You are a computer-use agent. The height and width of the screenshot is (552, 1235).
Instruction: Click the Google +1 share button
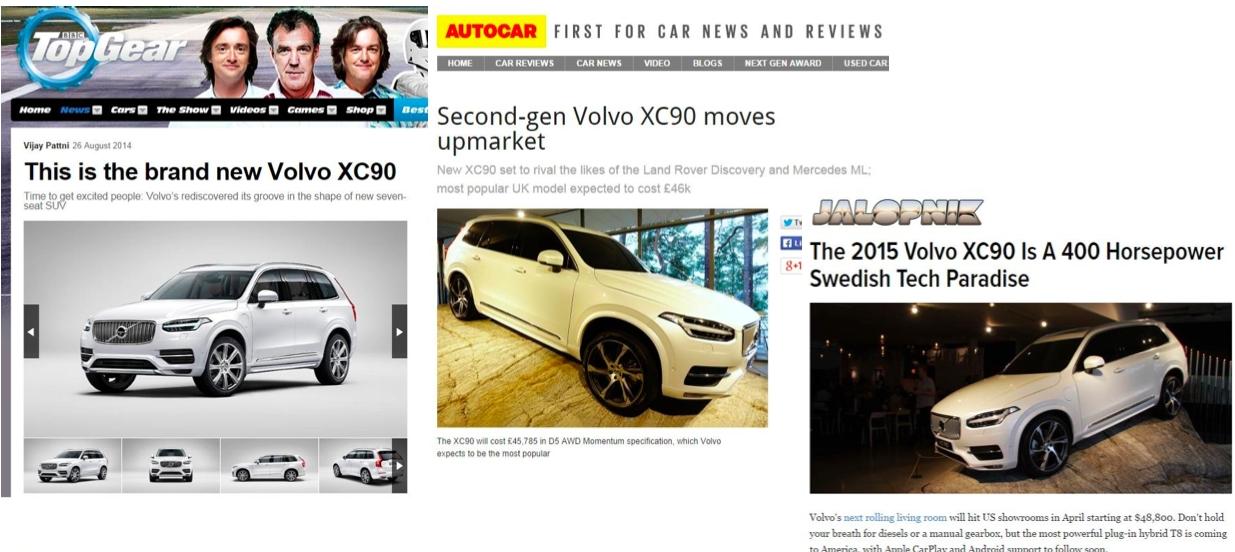791,266
